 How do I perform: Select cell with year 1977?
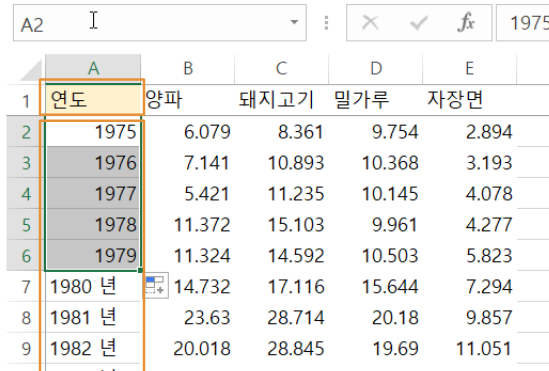(x=93, y=194)
